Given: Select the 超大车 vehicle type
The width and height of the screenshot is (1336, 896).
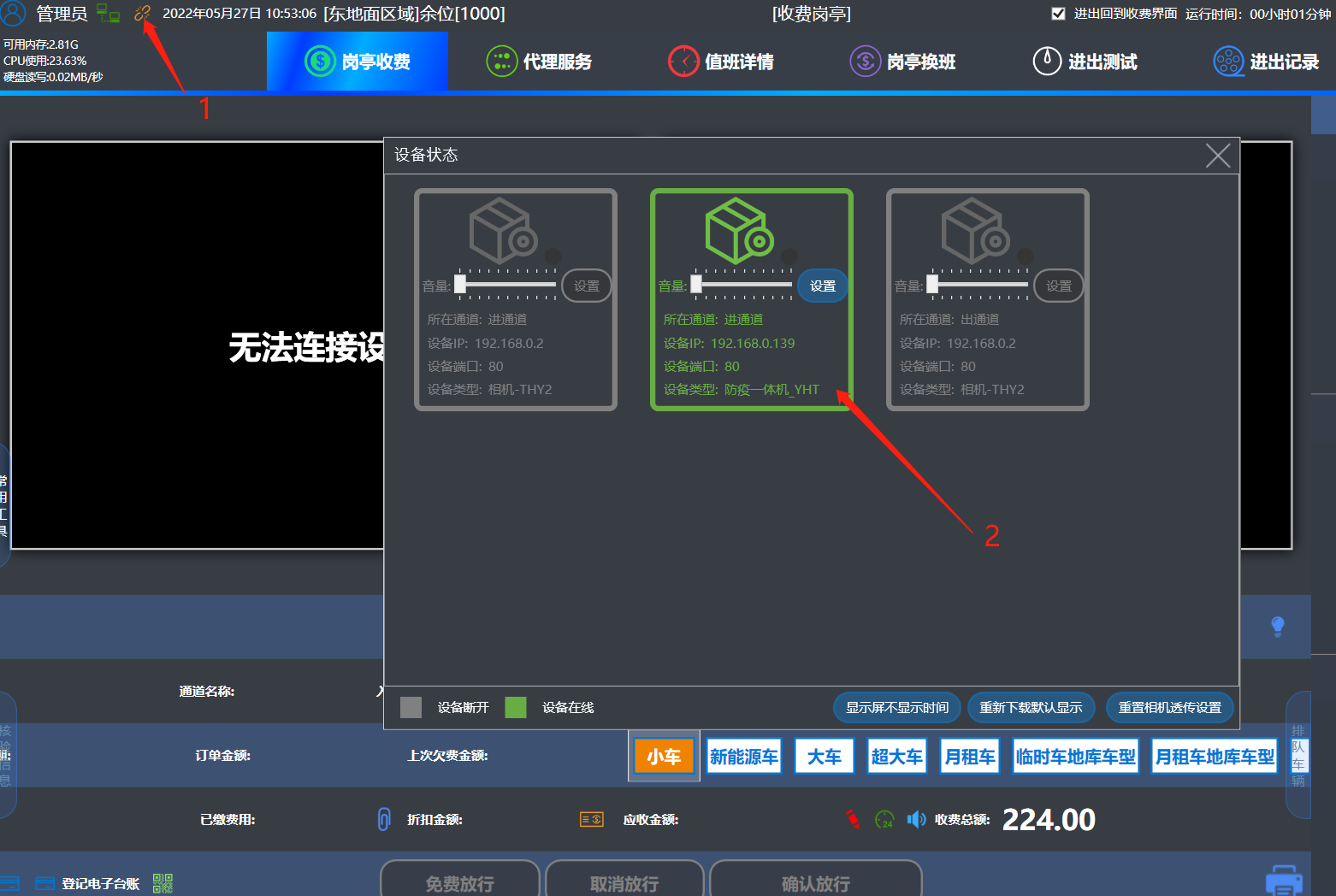Looking at the screenshot, I should click(896, 756).
